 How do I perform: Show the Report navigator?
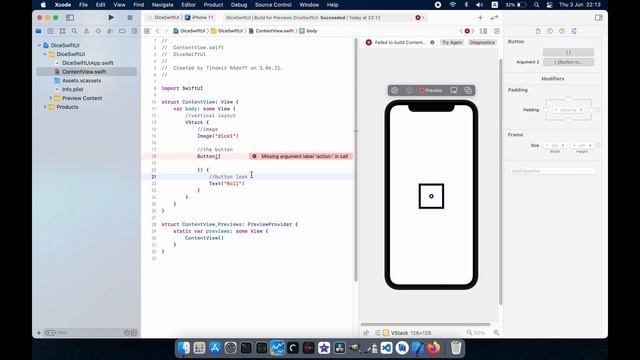134,31
